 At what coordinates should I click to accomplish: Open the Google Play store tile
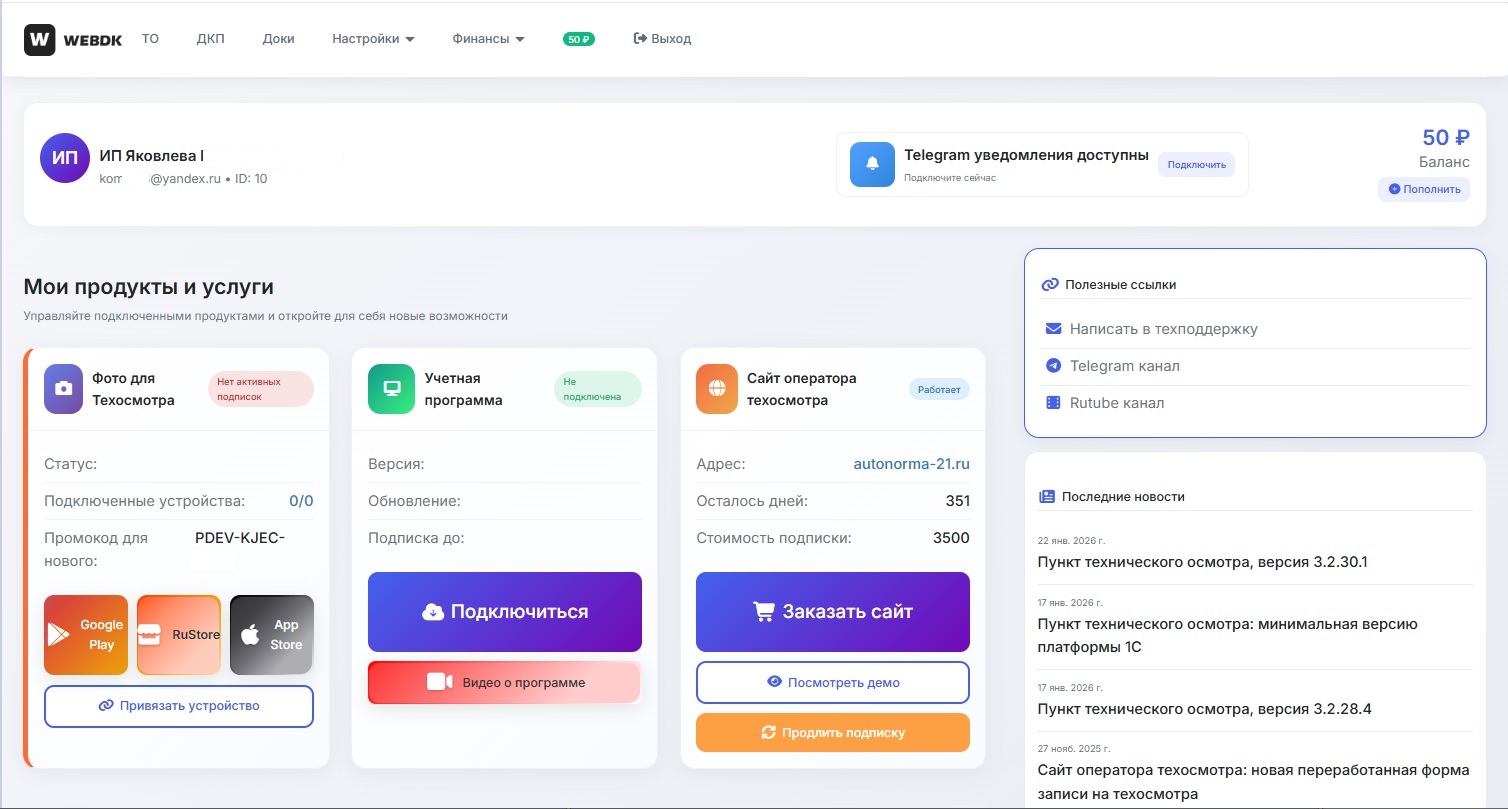pos(86,635)
